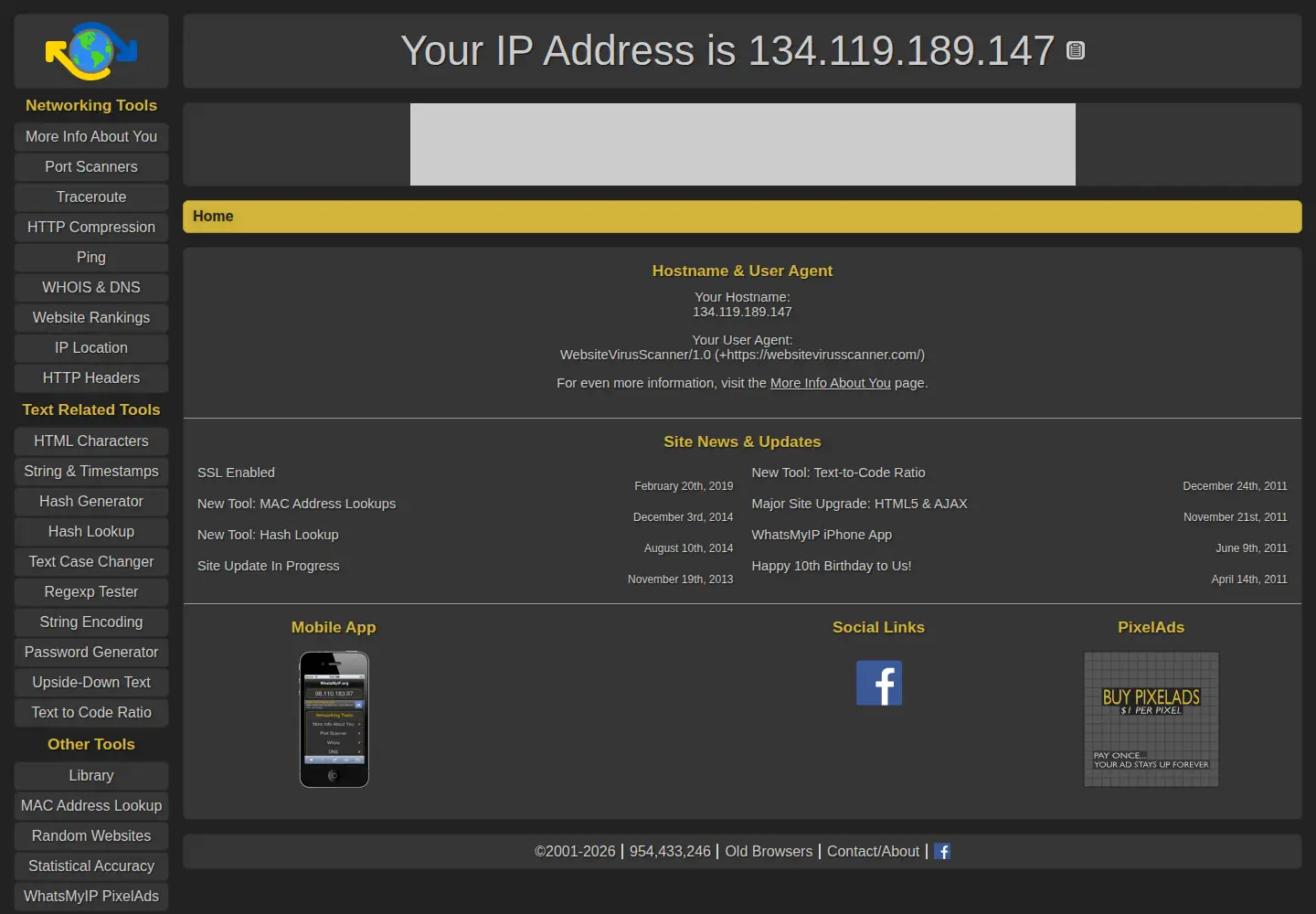1316x914 pixels.
Task: Click the SSL Enabled news item
Action: tap(236, 473)
